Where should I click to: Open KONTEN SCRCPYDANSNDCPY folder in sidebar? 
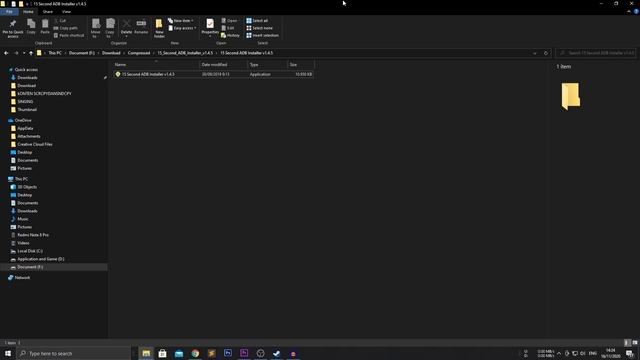[44, 93]
